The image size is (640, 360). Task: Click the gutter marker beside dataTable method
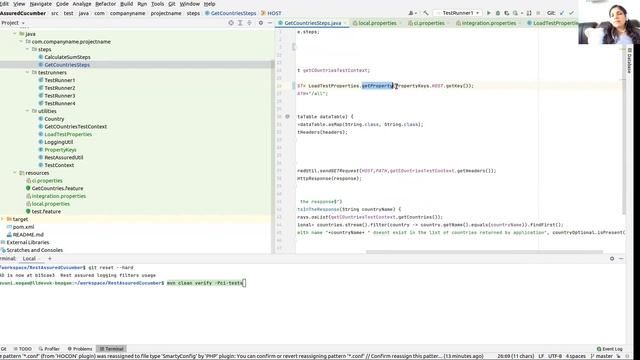[x=287, y=116]
